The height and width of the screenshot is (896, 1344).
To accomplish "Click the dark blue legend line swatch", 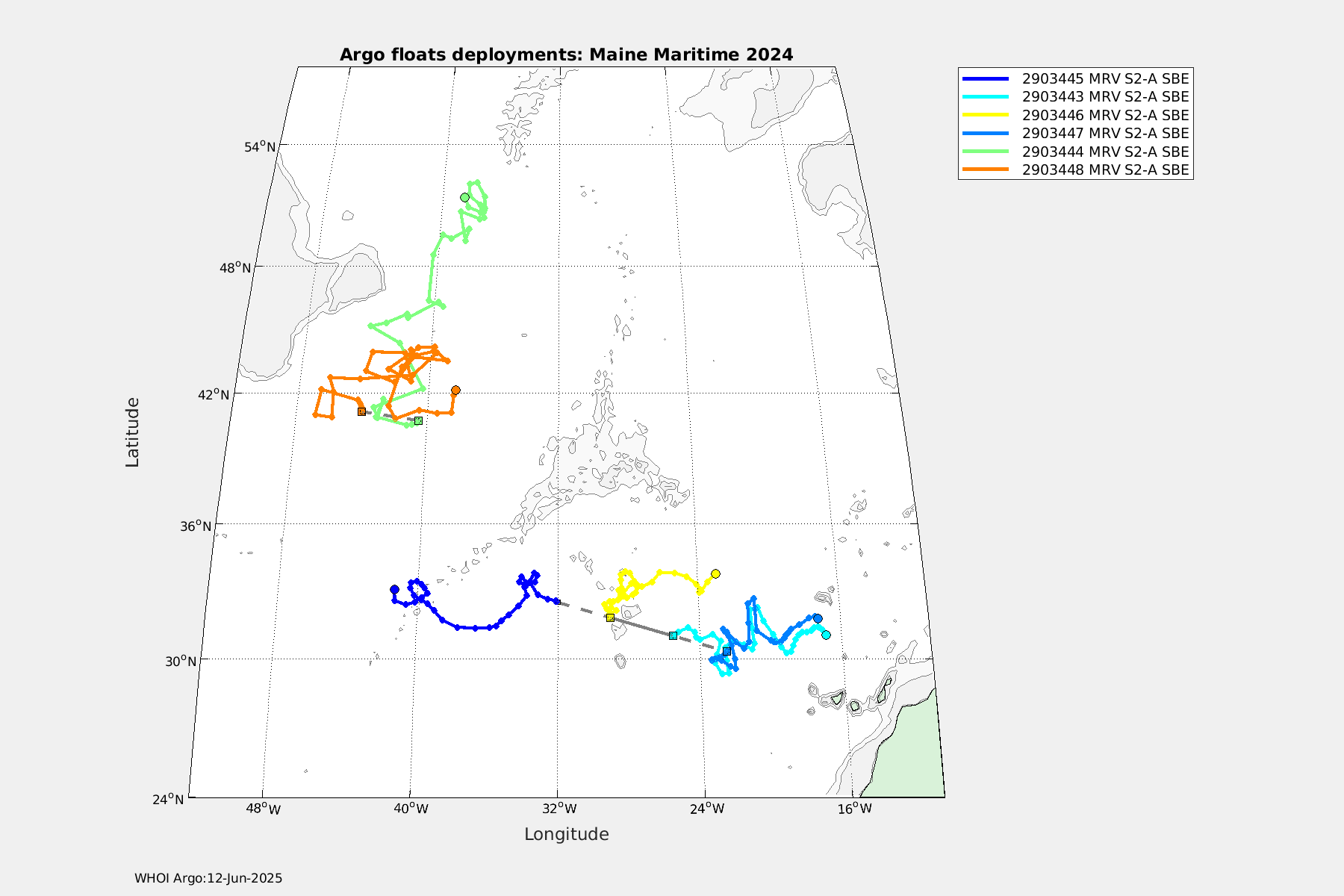I will pos(986,78).
